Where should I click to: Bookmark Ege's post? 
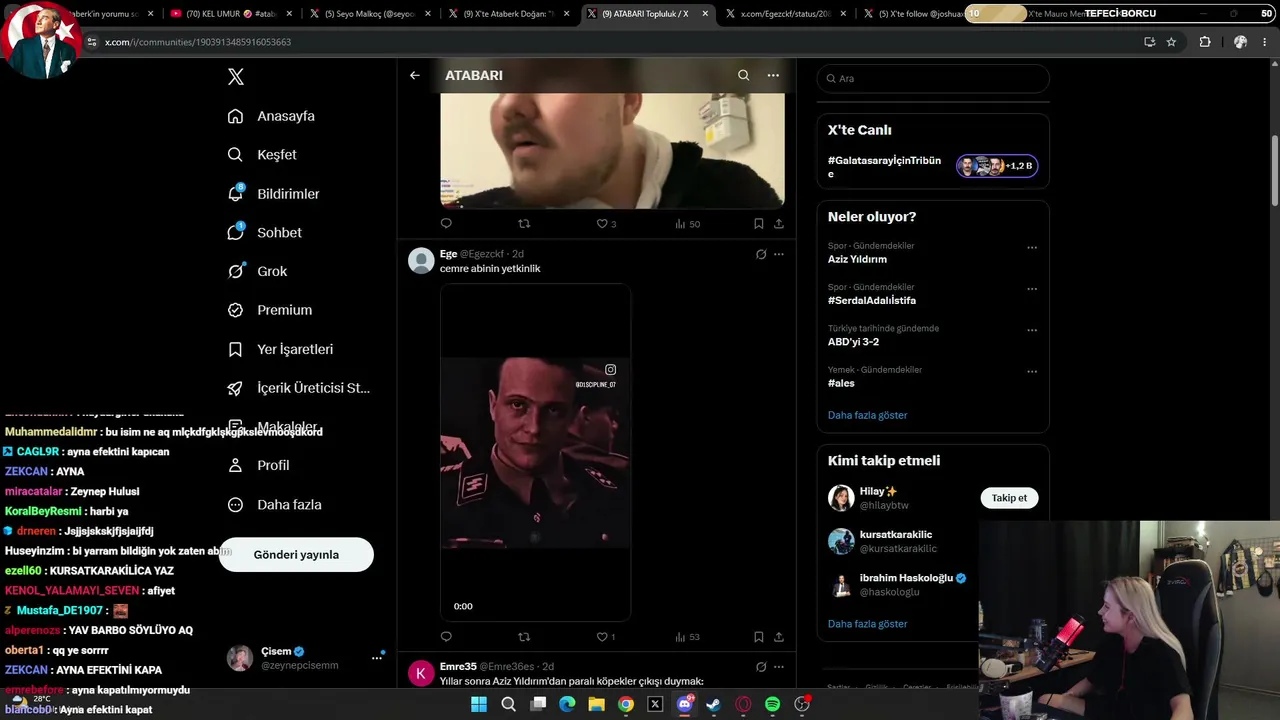(x=759, y=637)
